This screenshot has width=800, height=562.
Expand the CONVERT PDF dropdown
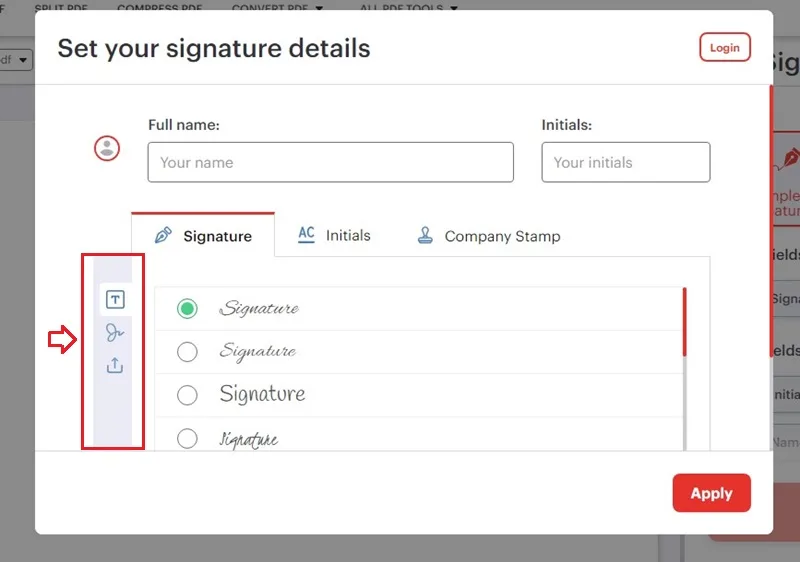click(277, 7)
